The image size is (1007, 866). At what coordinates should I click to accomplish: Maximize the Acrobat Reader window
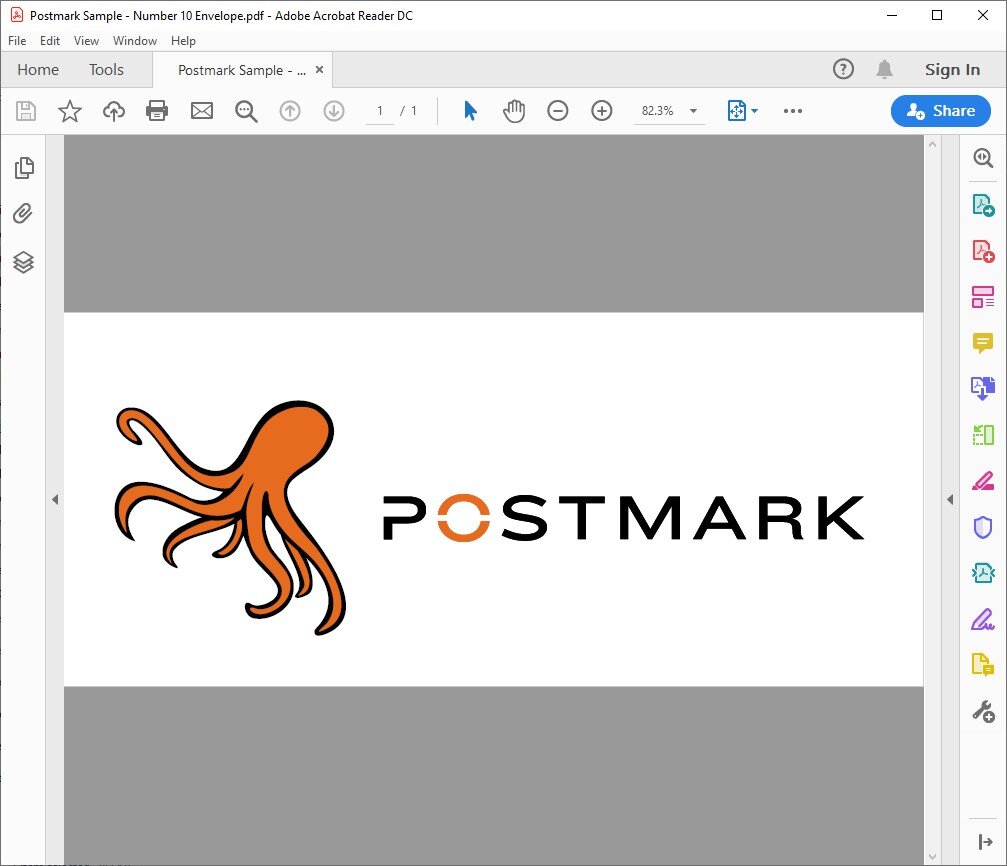pyautogui.click(x=937, y=15)
